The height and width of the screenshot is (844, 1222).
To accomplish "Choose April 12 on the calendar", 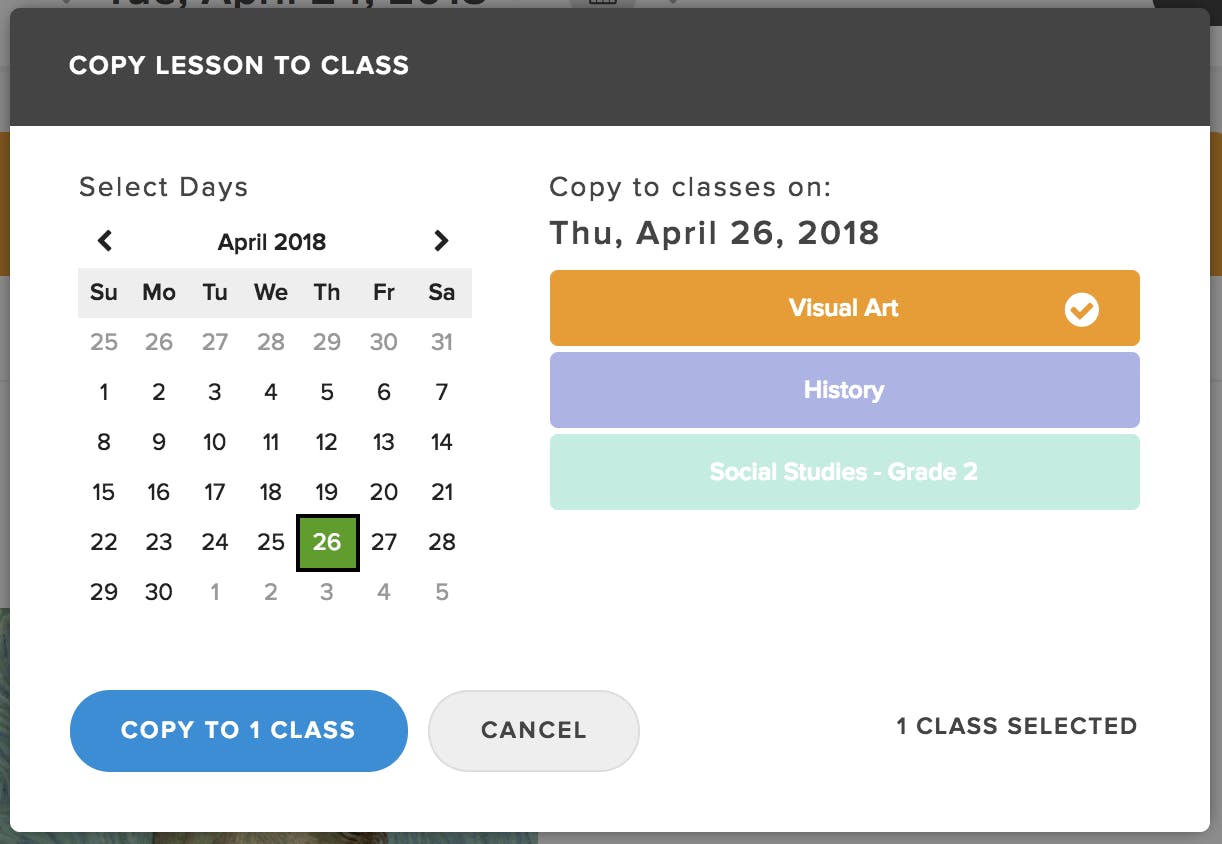I will click(x=327, y=442).
